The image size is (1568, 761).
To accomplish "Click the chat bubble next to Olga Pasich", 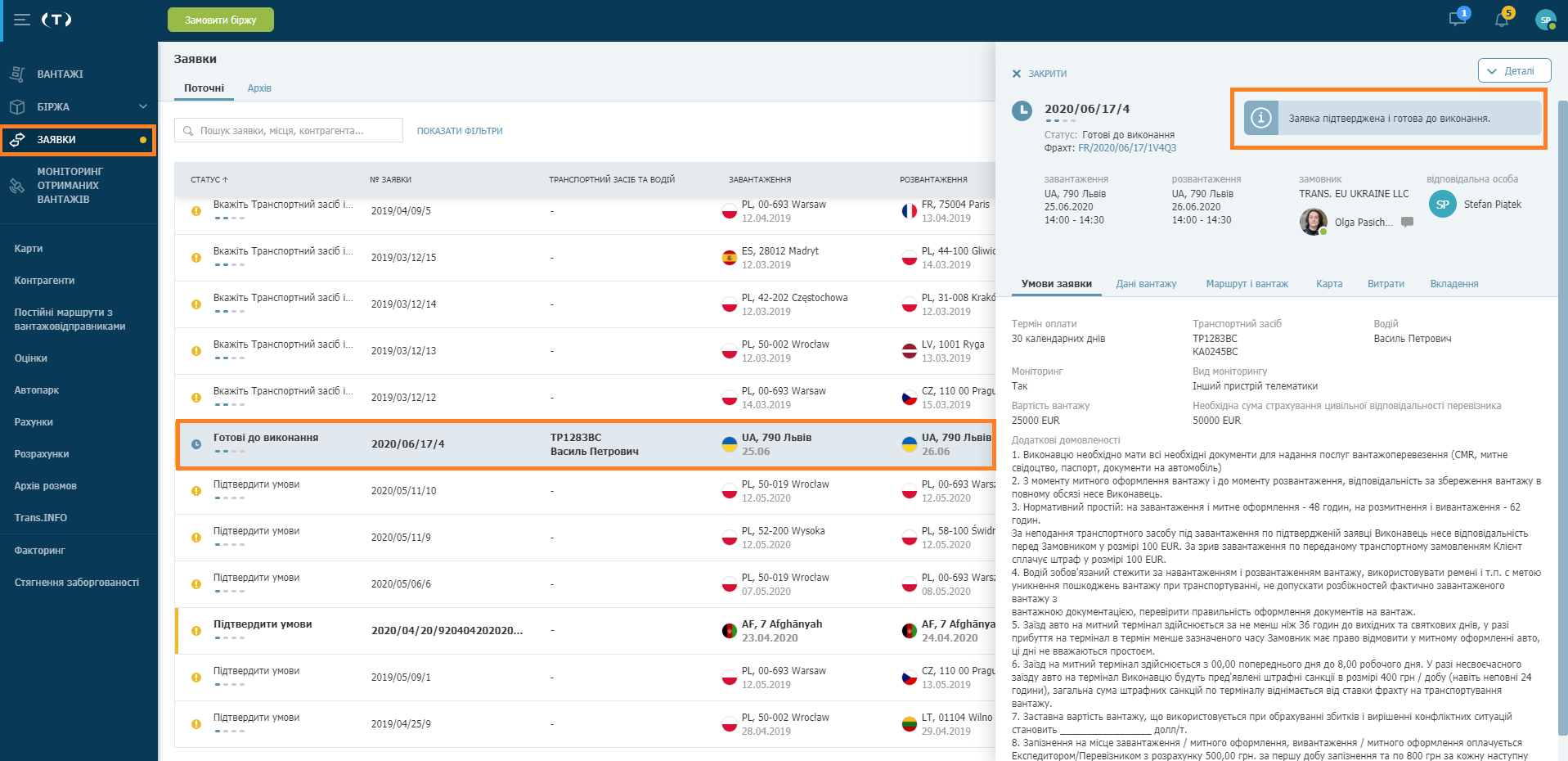I will pos(1407,222).
